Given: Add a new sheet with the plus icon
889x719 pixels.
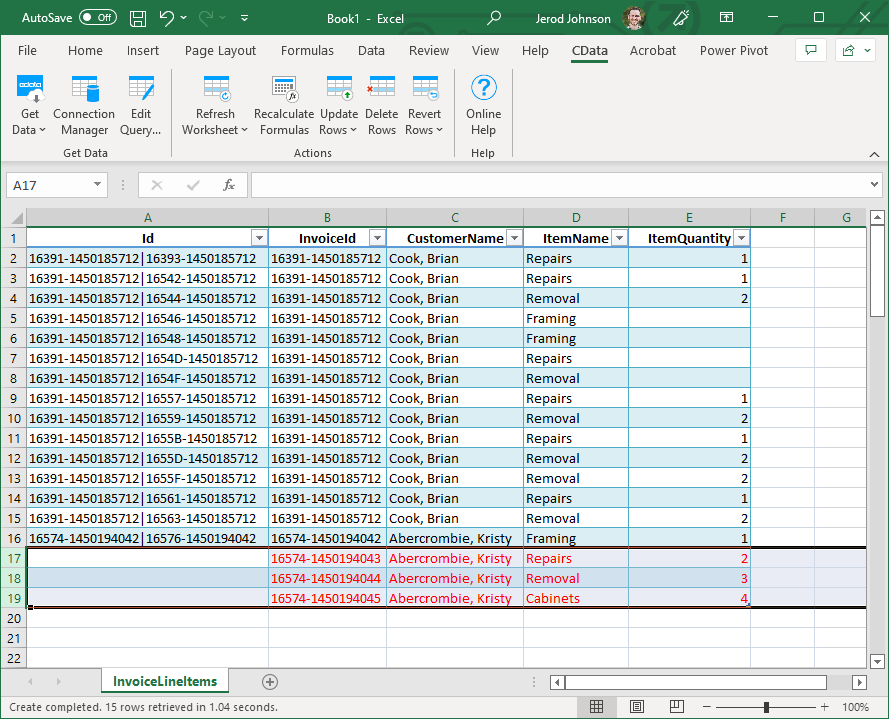Looking at the screenshot, I should click(270, 682).
